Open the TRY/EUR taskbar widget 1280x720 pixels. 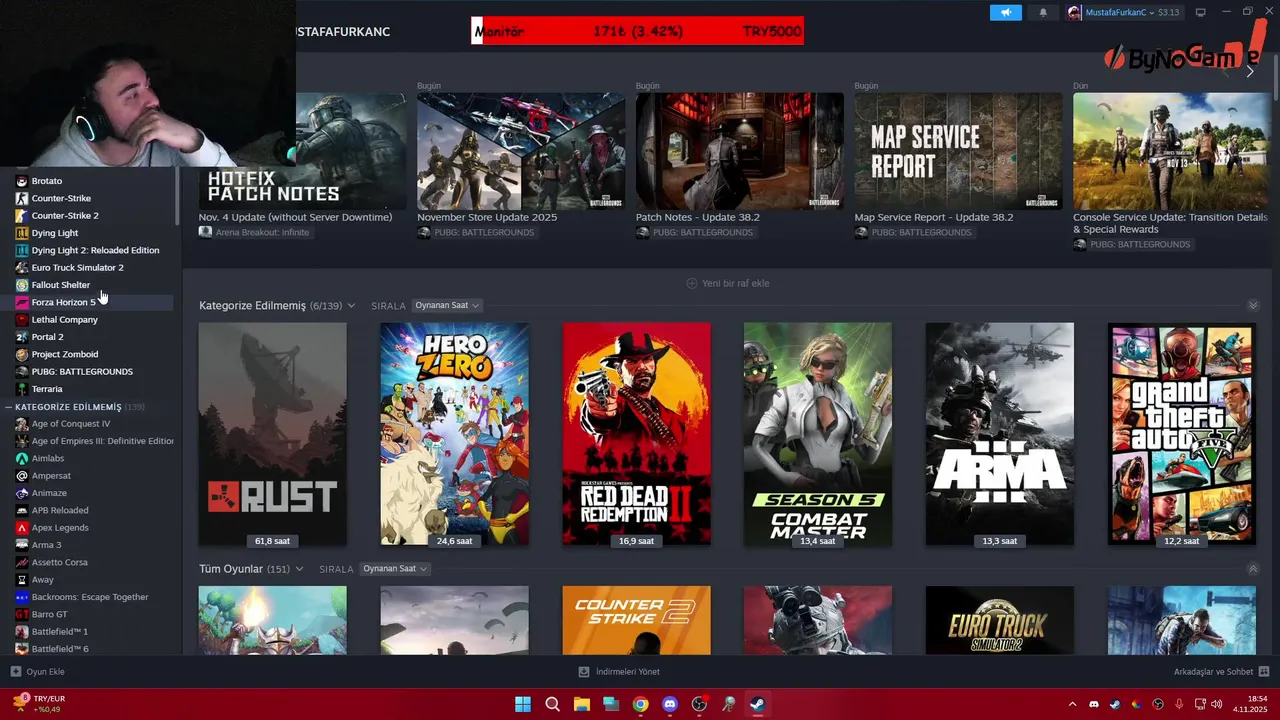coord(40,704)
